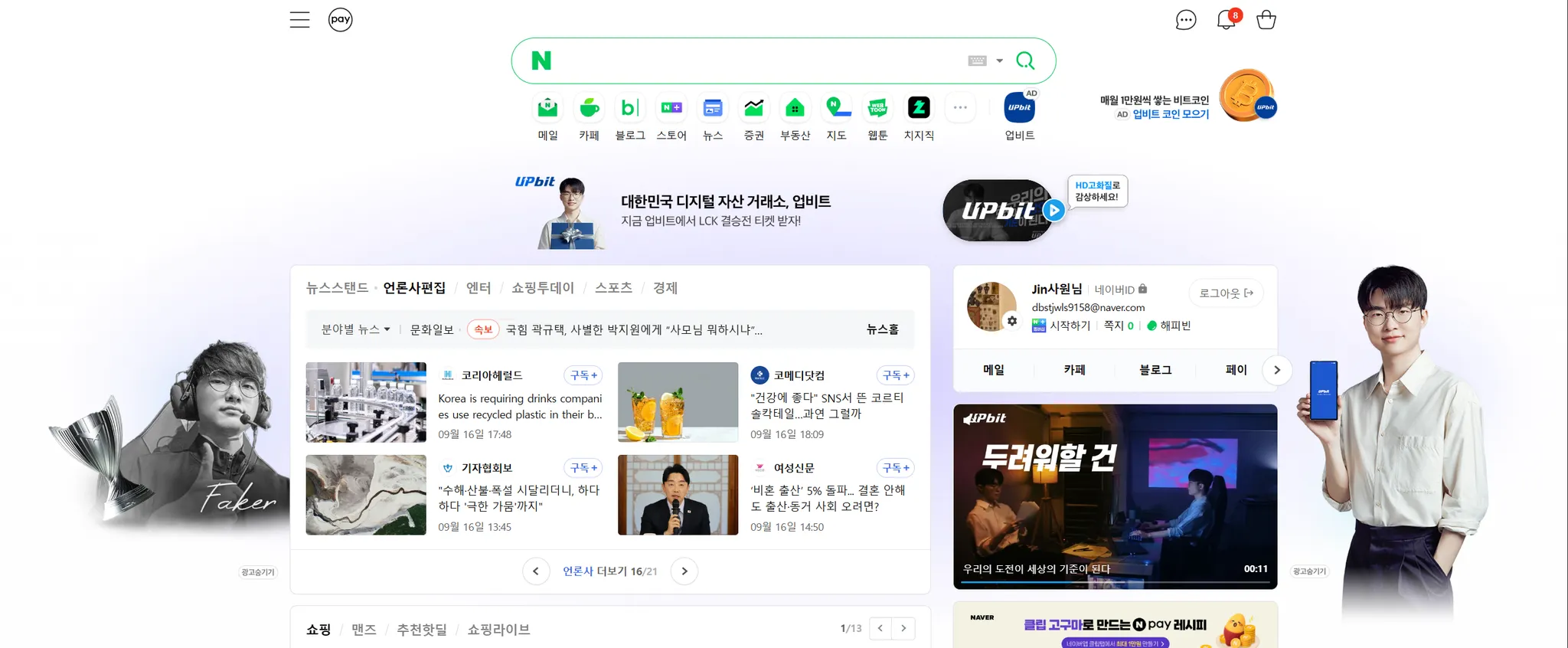
Task: Open the 치지직 shortcut icon
Action: click(919, 108)
